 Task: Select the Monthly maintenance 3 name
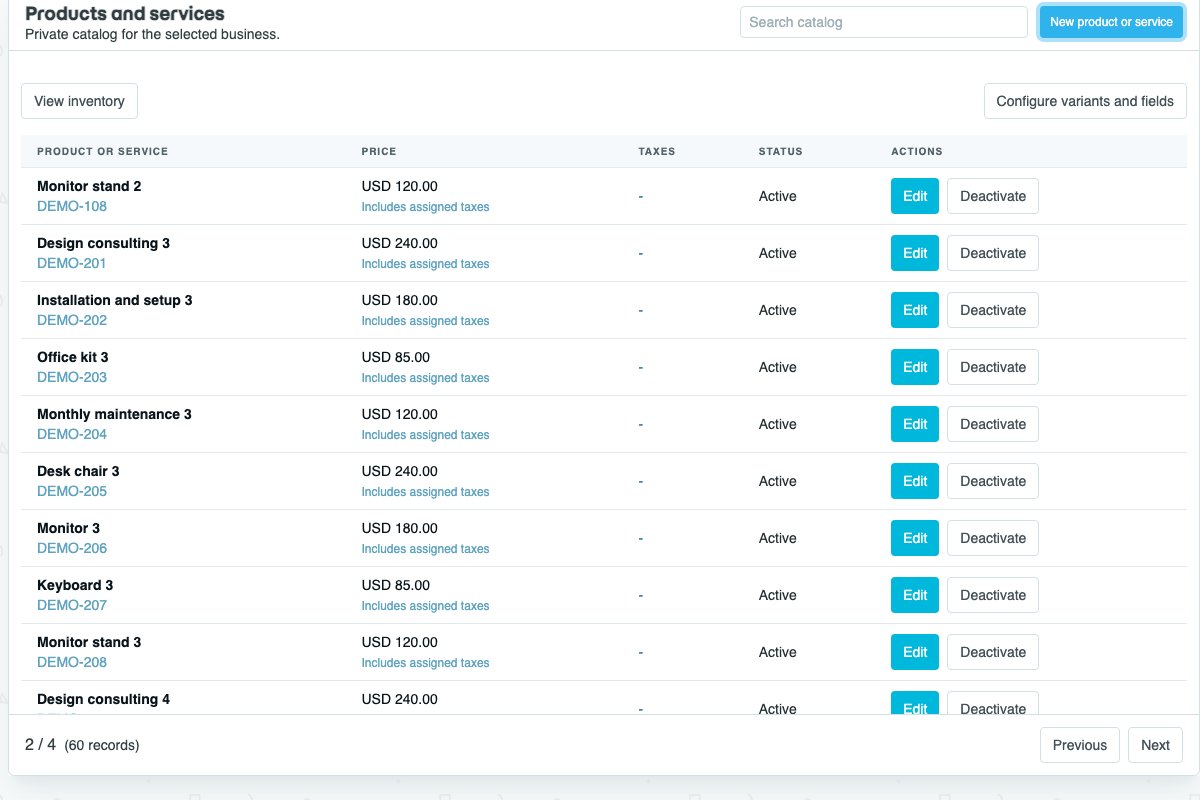click(x=114, y=414)
